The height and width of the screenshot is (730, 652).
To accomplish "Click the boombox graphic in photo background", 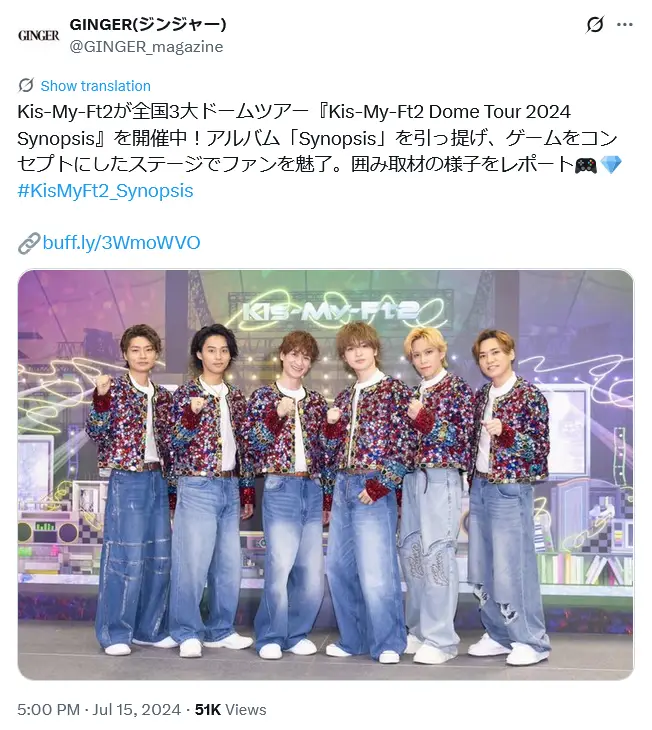I will pos(51,531).
